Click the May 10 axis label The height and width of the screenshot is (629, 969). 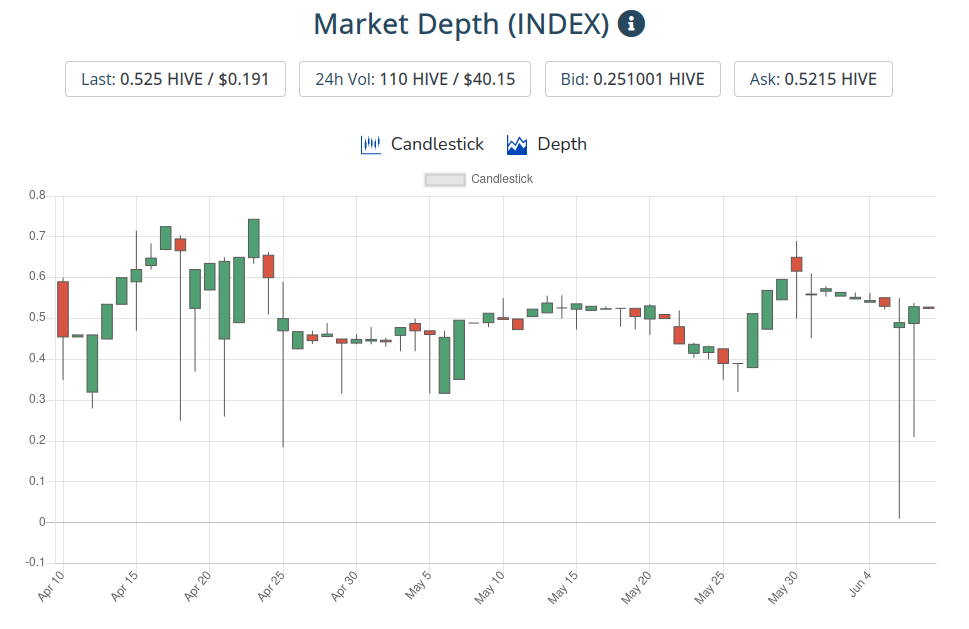[489, 588]
